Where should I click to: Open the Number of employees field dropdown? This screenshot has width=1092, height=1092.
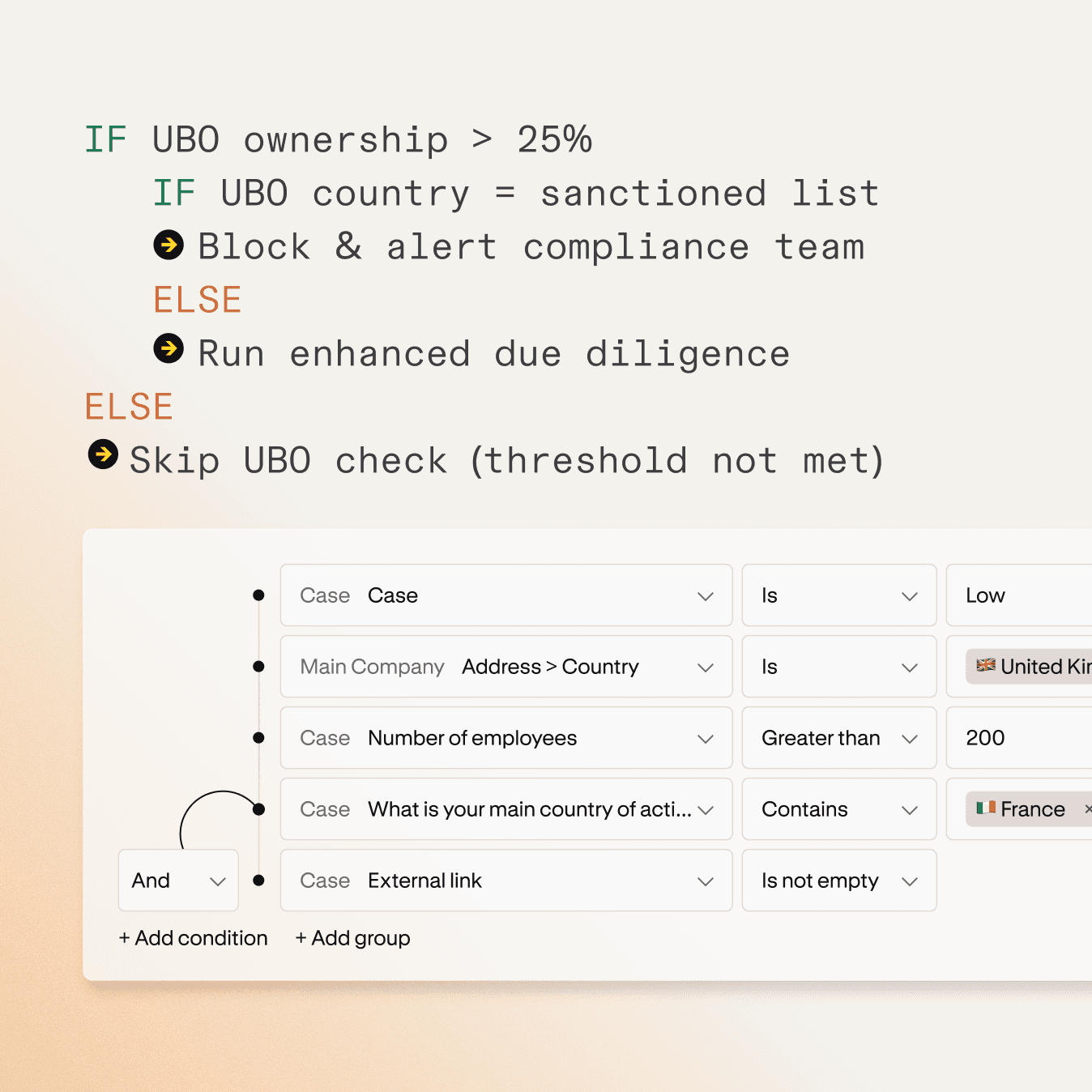coord(505,738)
